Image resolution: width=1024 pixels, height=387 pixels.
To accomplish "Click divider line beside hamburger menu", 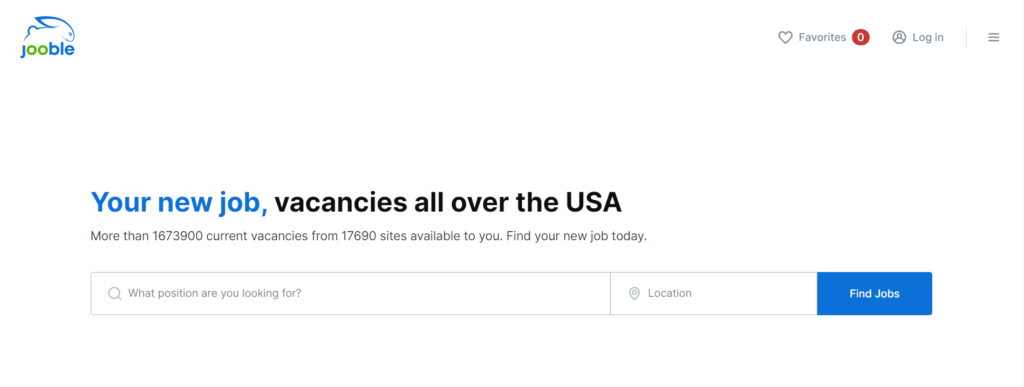I will [x=967, y=37].
